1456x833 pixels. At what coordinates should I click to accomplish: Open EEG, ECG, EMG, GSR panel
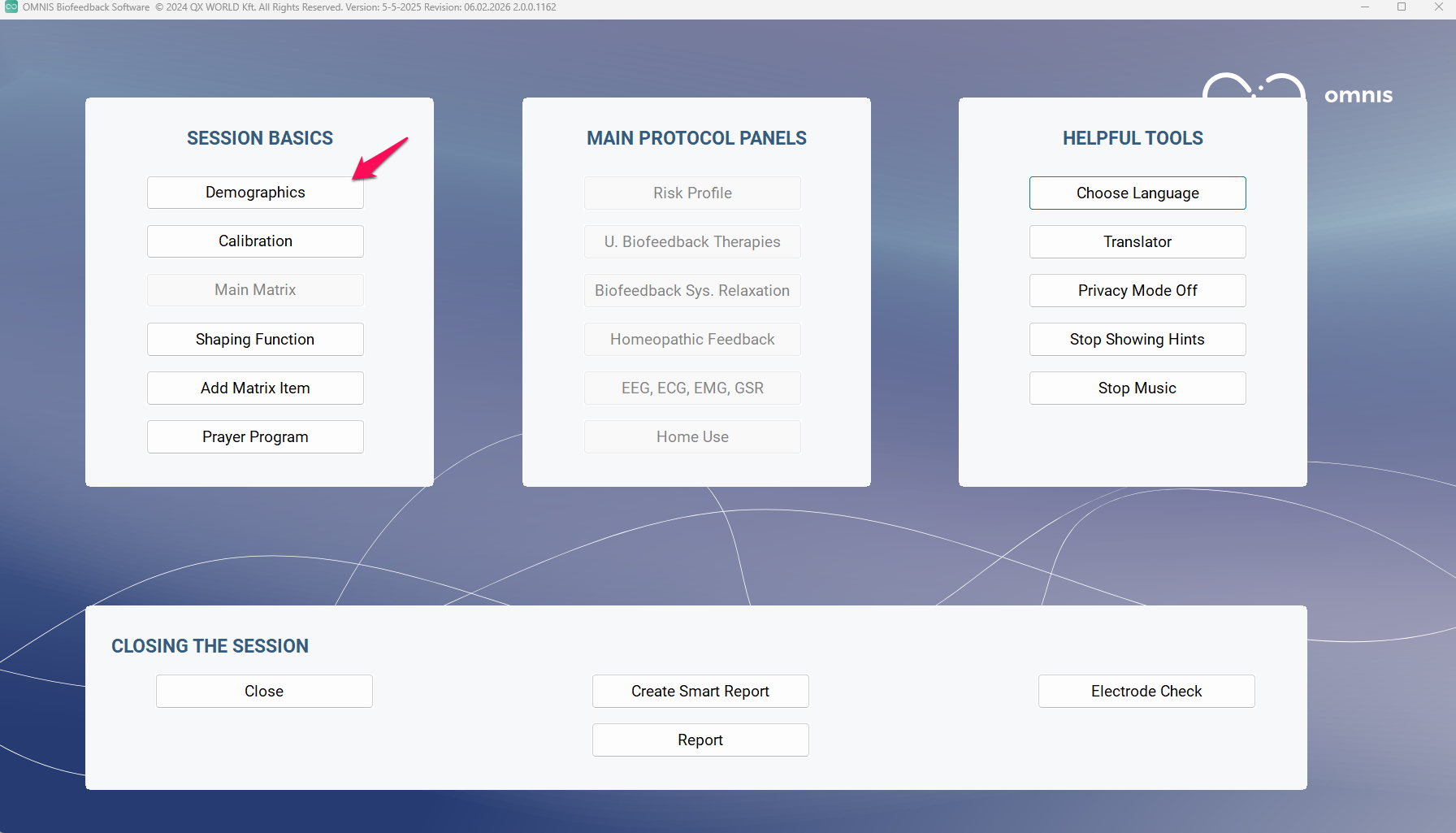692,388
